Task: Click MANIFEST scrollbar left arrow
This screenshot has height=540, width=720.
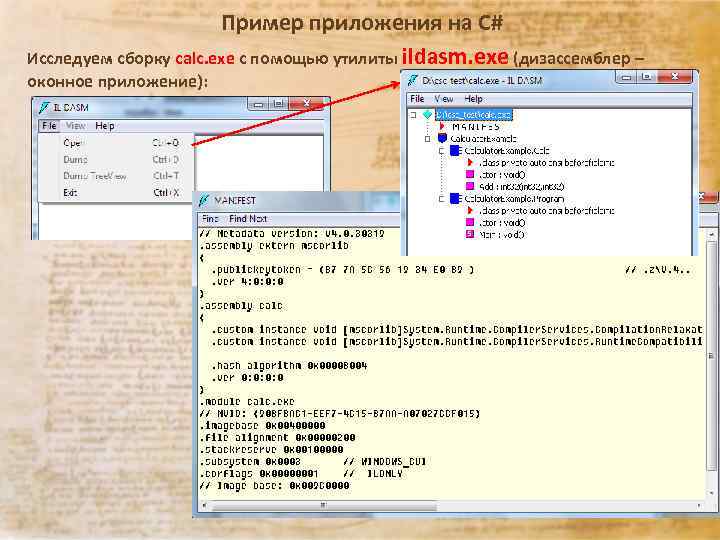Action: click(204, 506)
